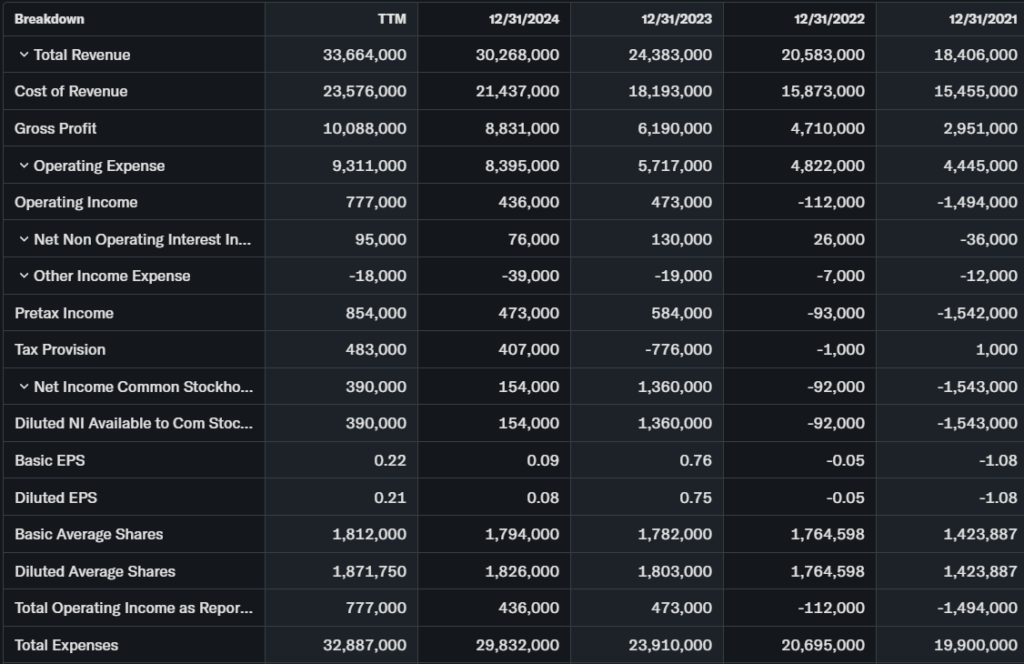Image resolution: width=1024 pixels, height=664 pixels.
Task: Select the Tax Provision row label
Action: (60, 350)
